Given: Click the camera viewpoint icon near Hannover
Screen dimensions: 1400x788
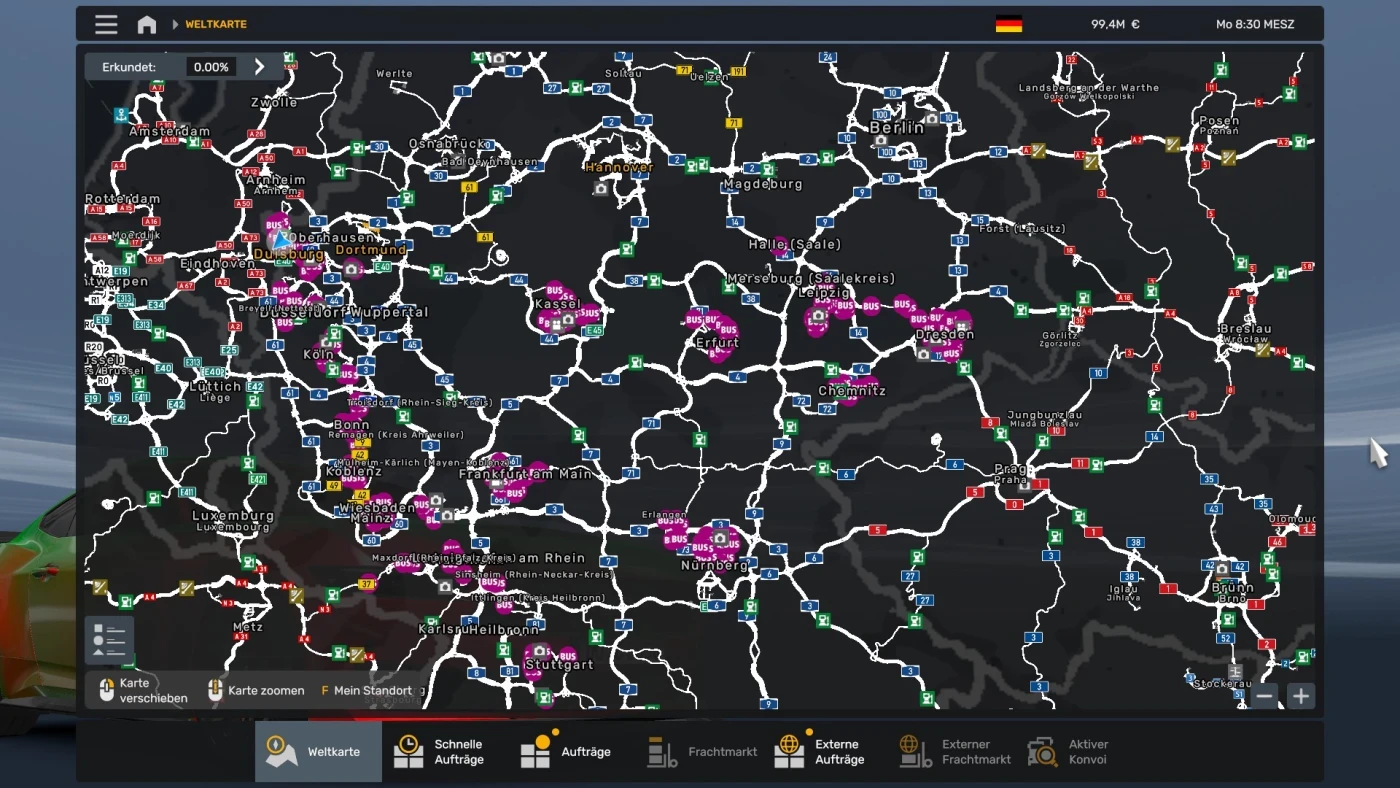Looking at the screenshot, I should click(x=601, y=188).
